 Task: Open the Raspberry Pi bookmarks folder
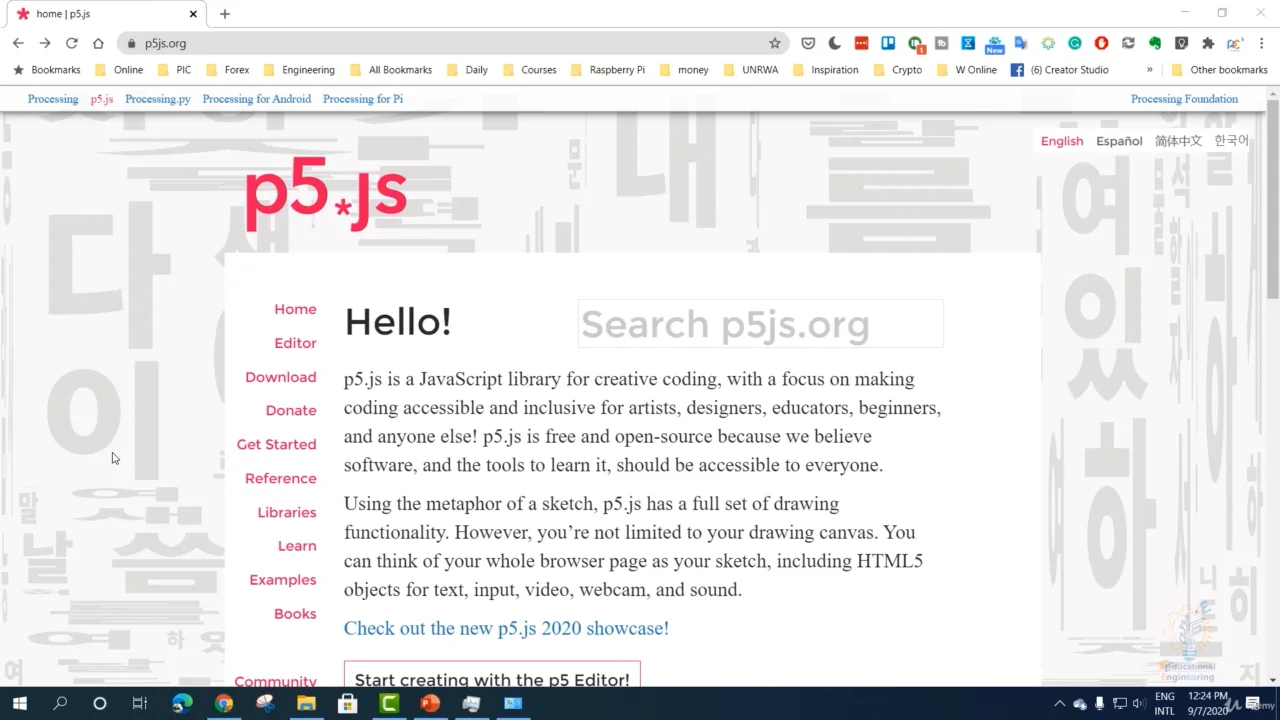608,70
